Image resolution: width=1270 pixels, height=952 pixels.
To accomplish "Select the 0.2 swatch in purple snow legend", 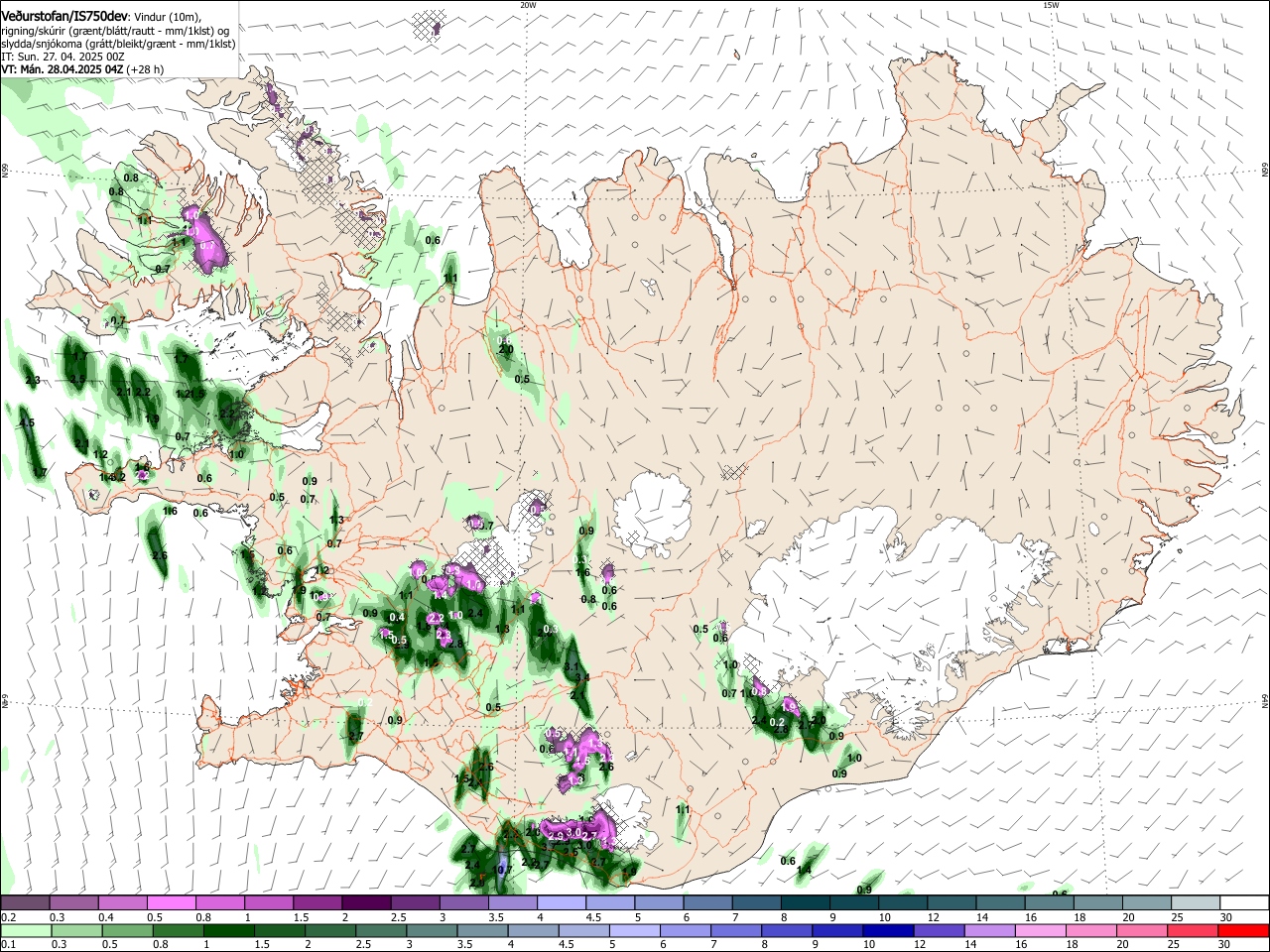I will tap(25, 903).
